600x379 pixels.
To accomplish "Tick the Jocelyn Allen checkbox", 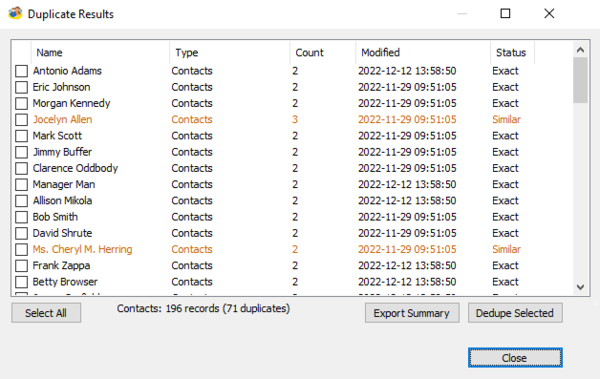I will (21, 119).
